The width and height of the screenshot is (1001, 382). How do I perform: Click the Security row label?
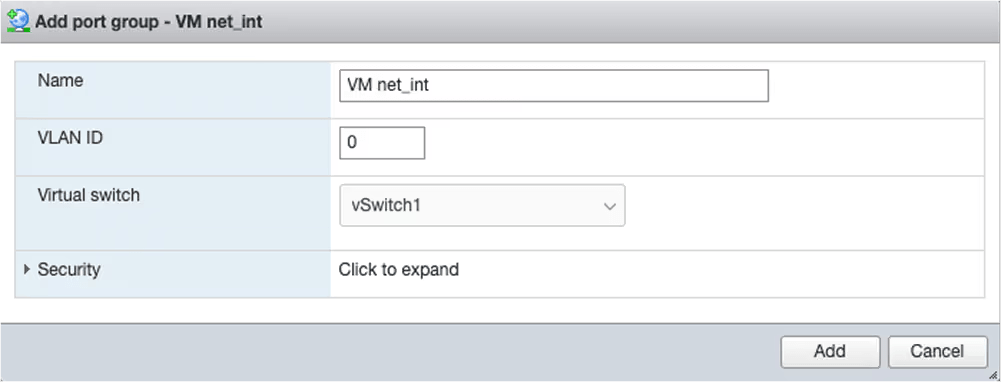coord(69,270)
